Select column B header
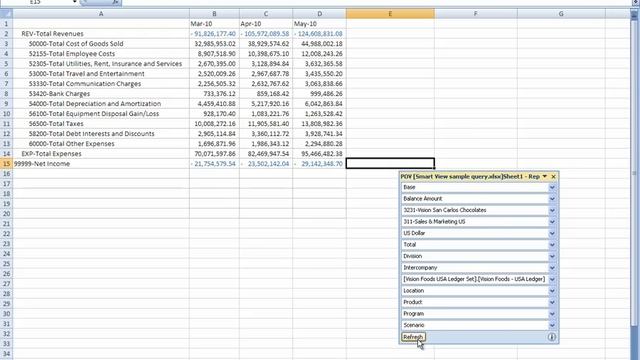Image resolution: width=640 pixels, height=360 pixels. [214, 14]
